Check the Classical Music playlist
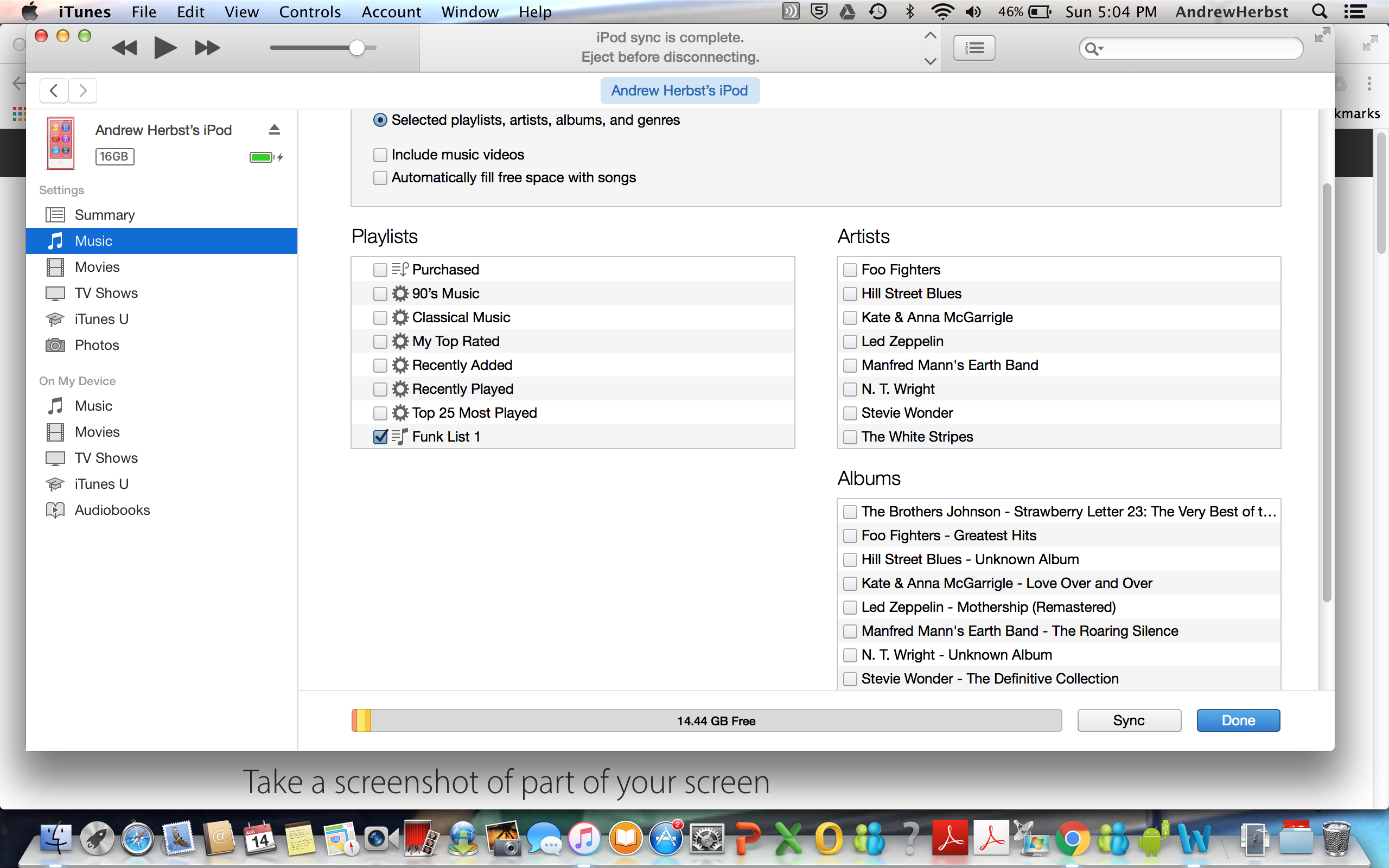 click(380, 317)
